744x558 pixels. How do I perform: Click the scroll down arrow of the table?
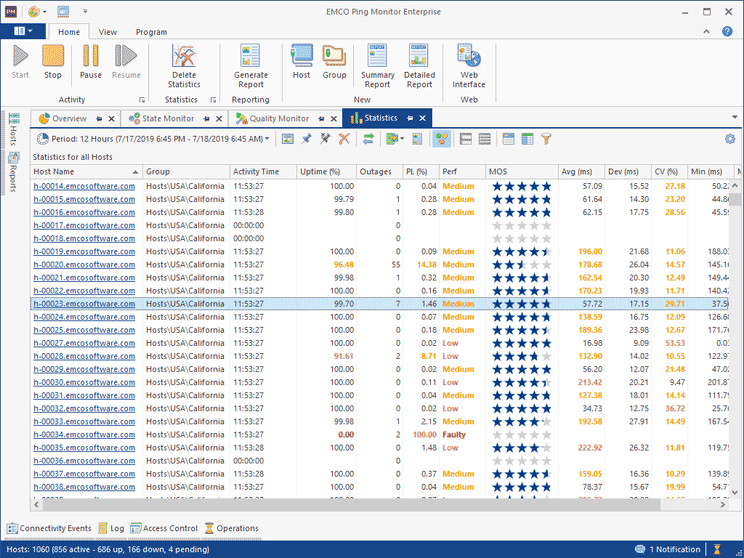click(735, 493)
